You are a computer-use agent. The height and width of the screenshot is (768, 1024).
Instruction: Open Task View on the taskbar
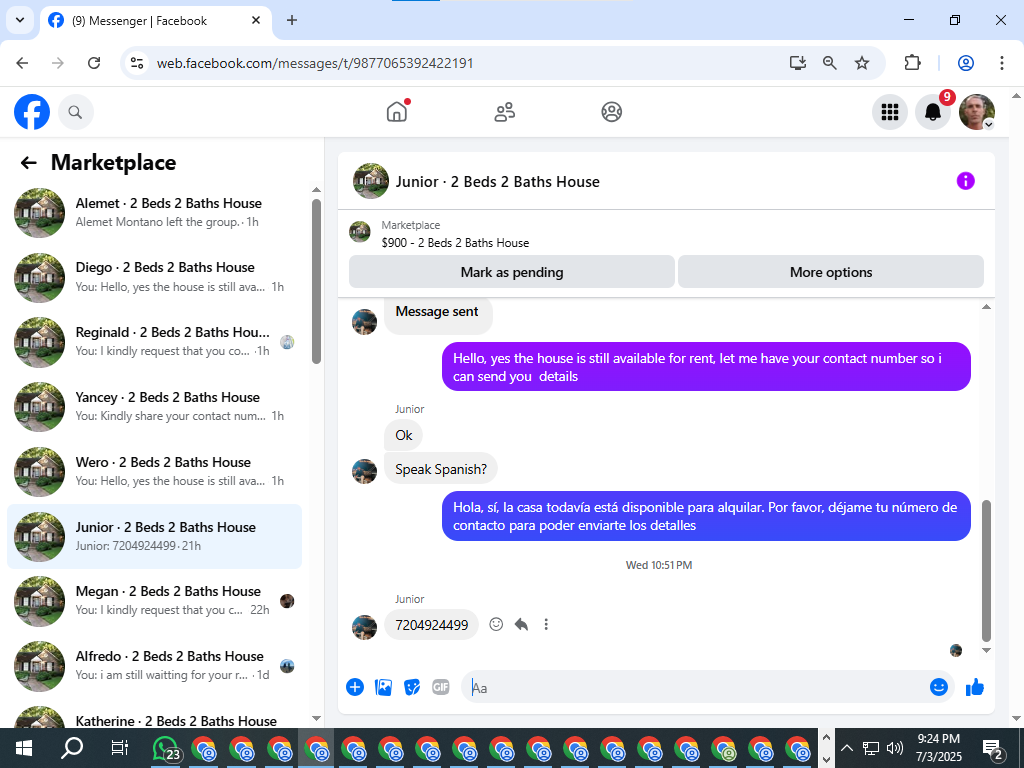pyautogui.click(x=120, y=748)
